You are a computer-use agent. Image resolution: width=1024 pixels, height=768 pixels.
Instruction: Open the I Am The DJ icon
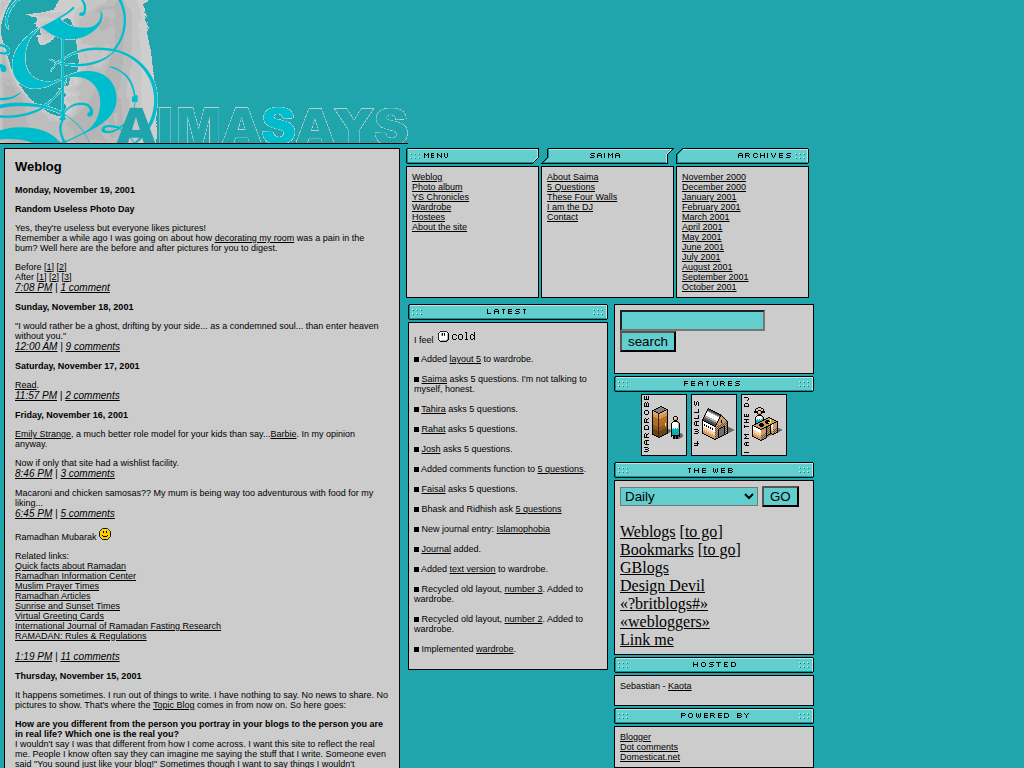pyautogui.click(x=764, y=425)
